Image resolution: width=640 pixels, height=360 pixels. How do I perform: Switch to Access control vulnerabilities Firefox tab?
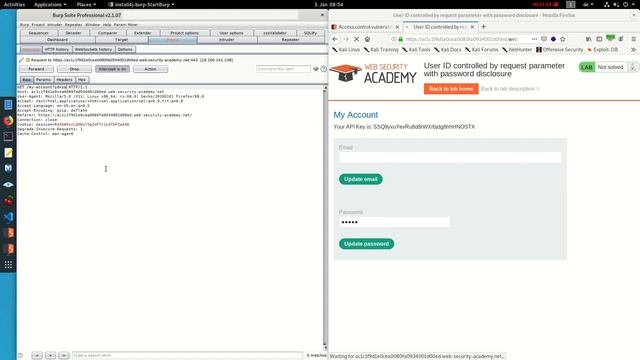[365, 27]
